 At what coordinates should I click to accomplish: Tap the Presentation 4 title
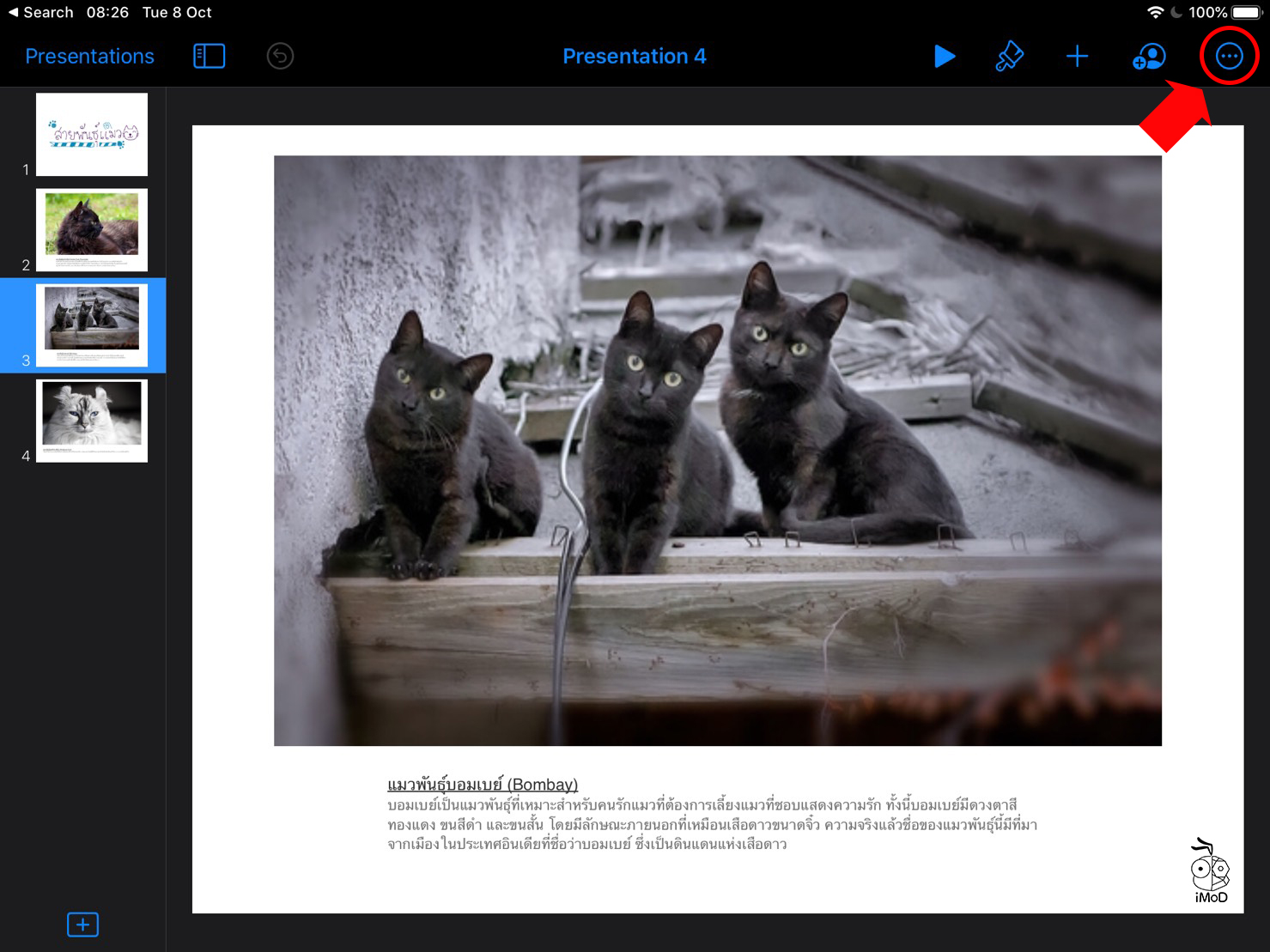coord(634,57)
